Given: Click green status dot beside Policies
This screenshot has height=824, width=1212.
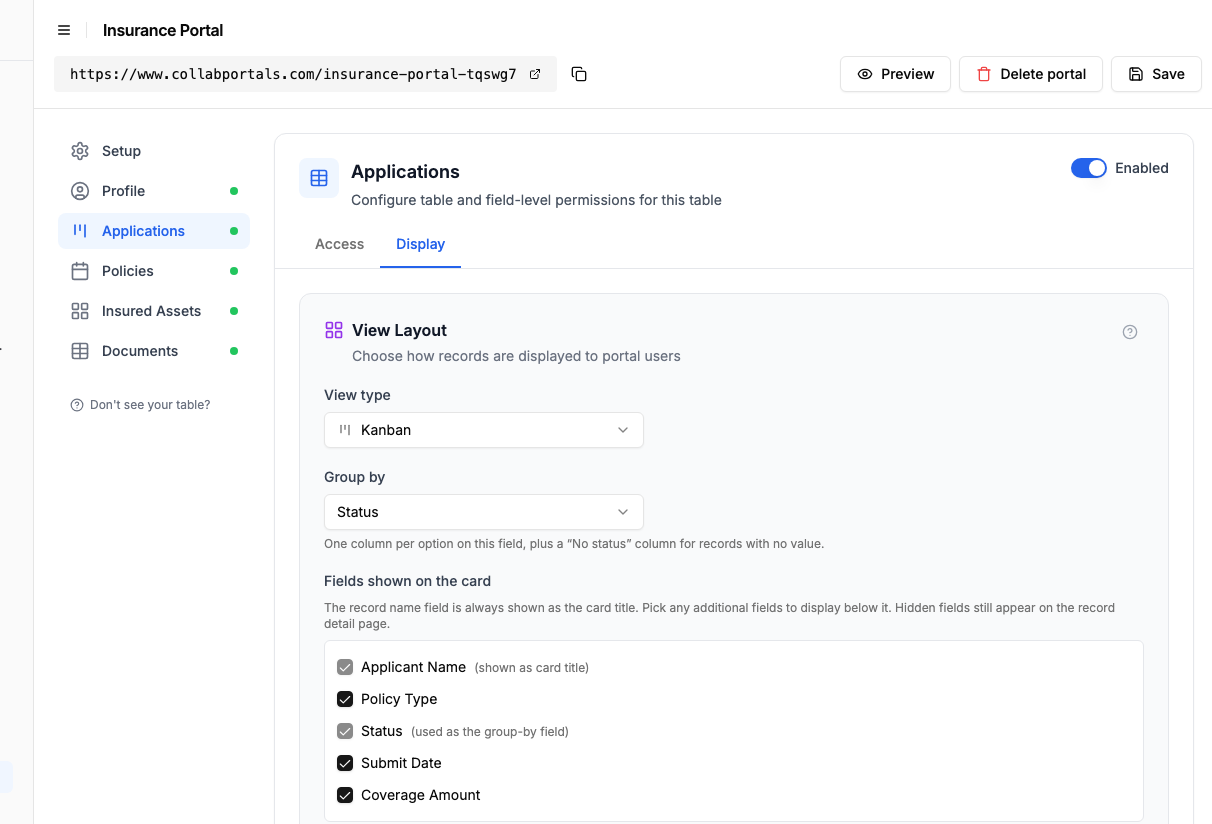Looking at the screenshot, I should click(x=234, y=271).
